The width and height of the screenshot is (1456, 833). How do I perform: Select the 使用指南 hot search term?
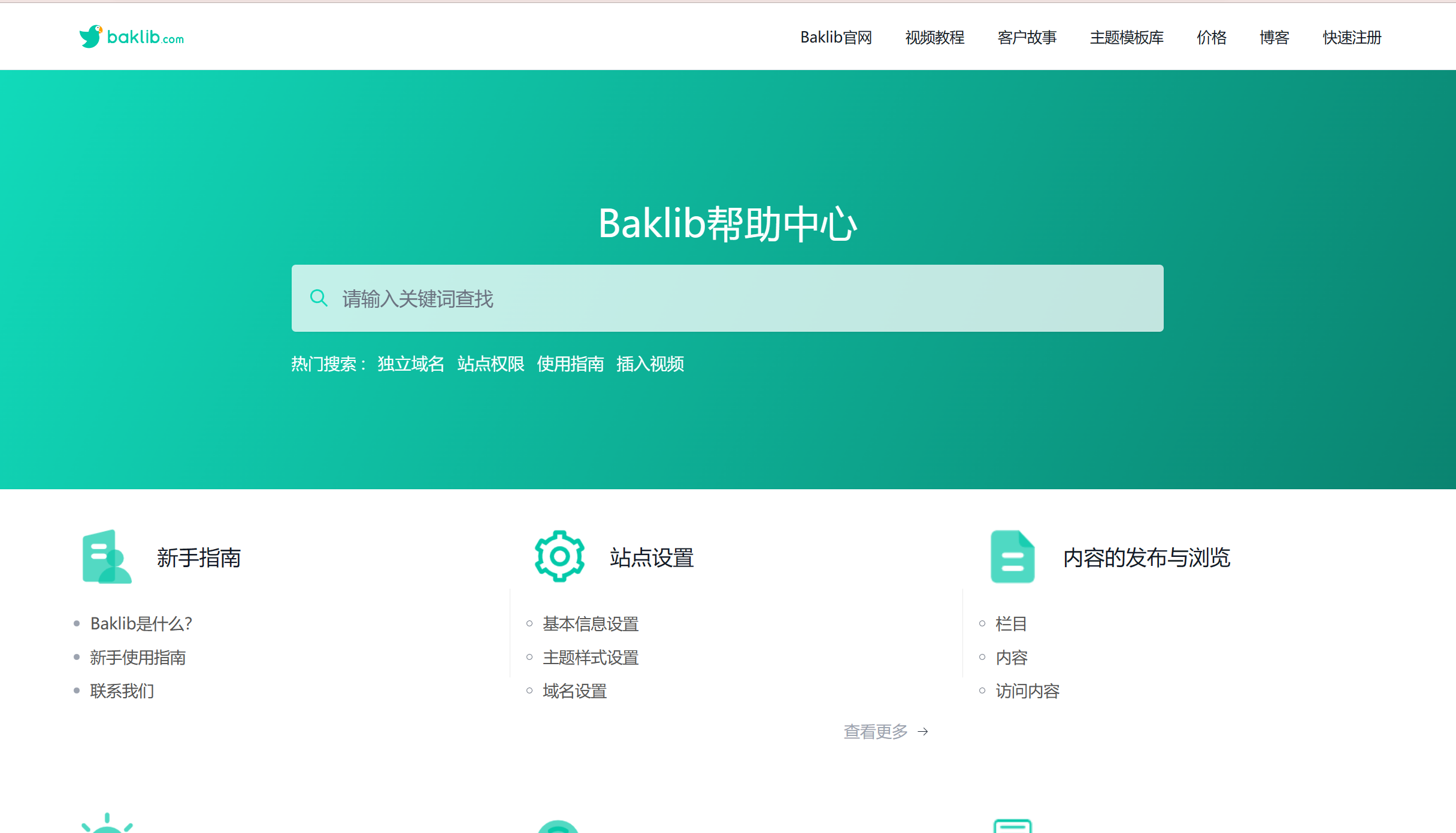(570, 364)
